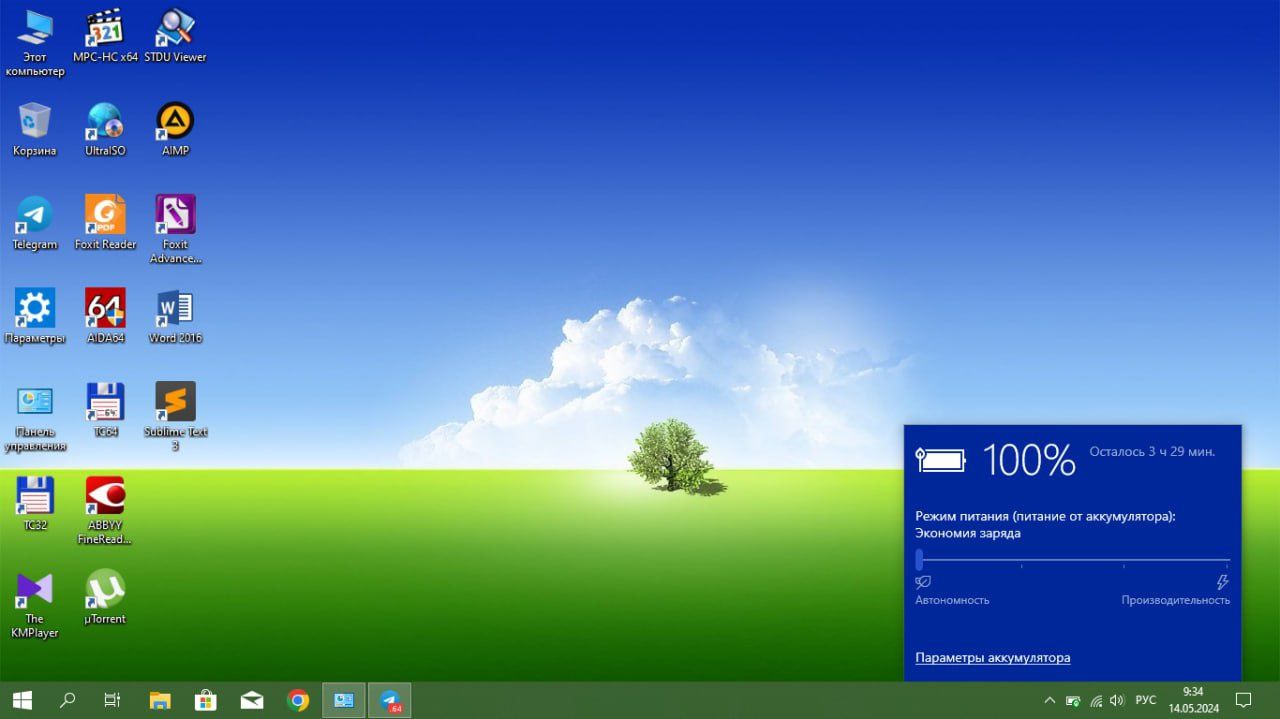The width and height of the screenshot is (1280, 719).
Task: Open File Explorer from the taskbar
Action: tap(160, 700)
